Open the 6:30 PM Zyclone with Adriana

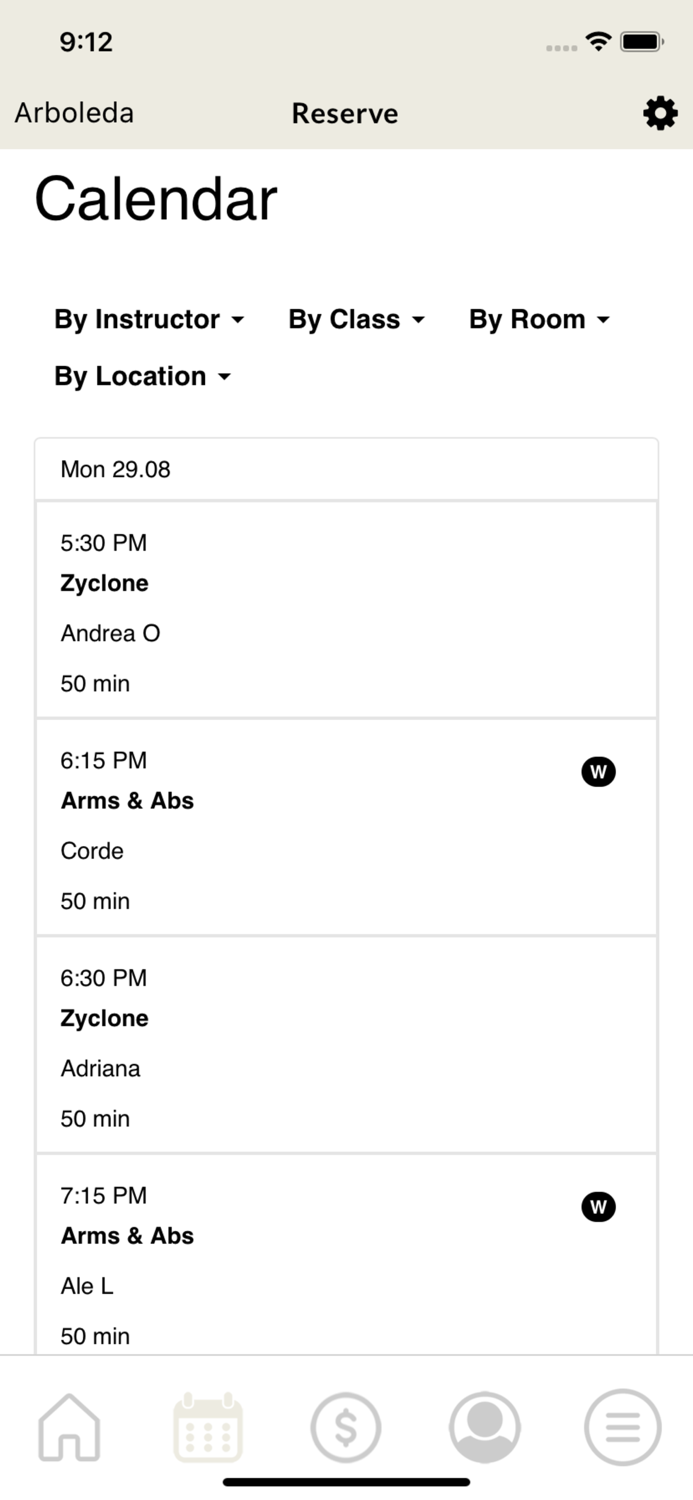[346, 1045]
